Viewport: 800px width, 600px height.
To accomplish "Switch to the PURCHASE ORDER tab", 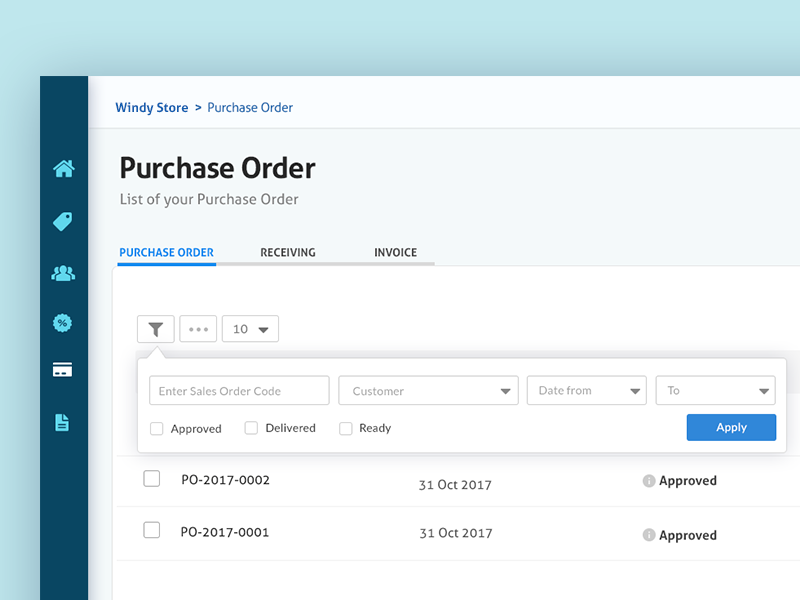I will pyautogui.click(x=166, y=253).
